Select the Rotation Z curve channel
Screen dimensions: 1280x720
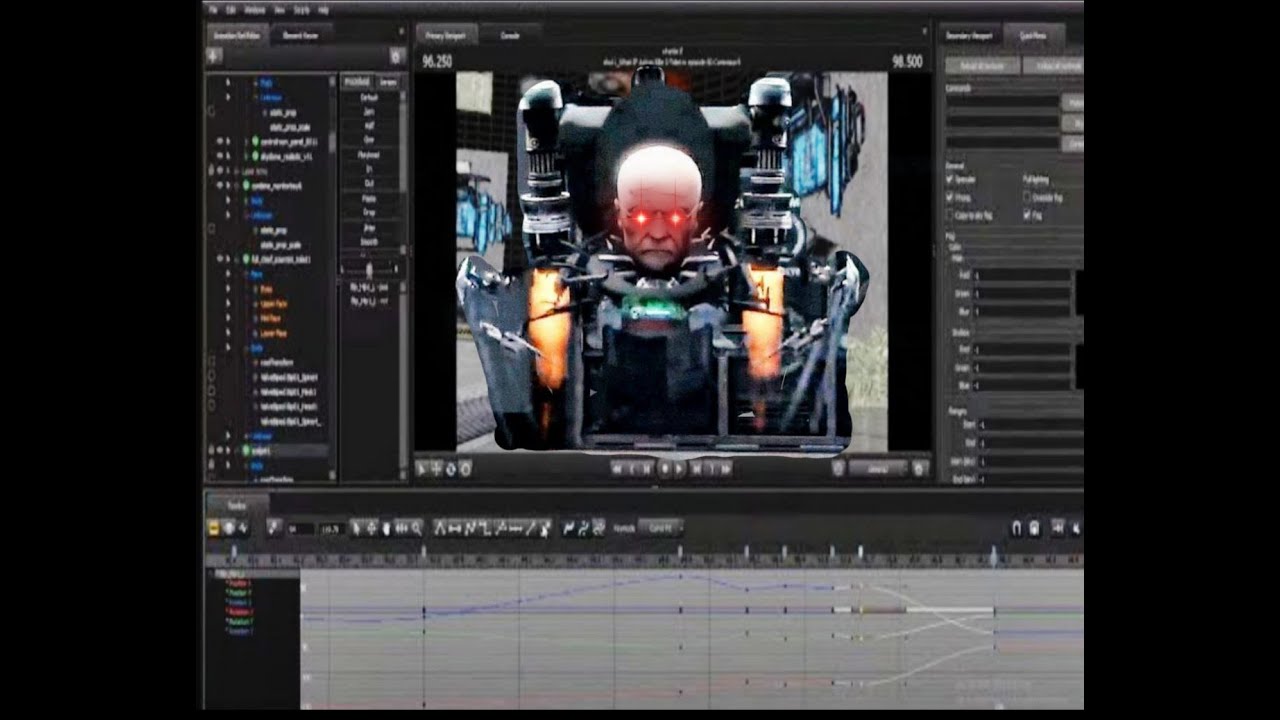tap(239, 631)
